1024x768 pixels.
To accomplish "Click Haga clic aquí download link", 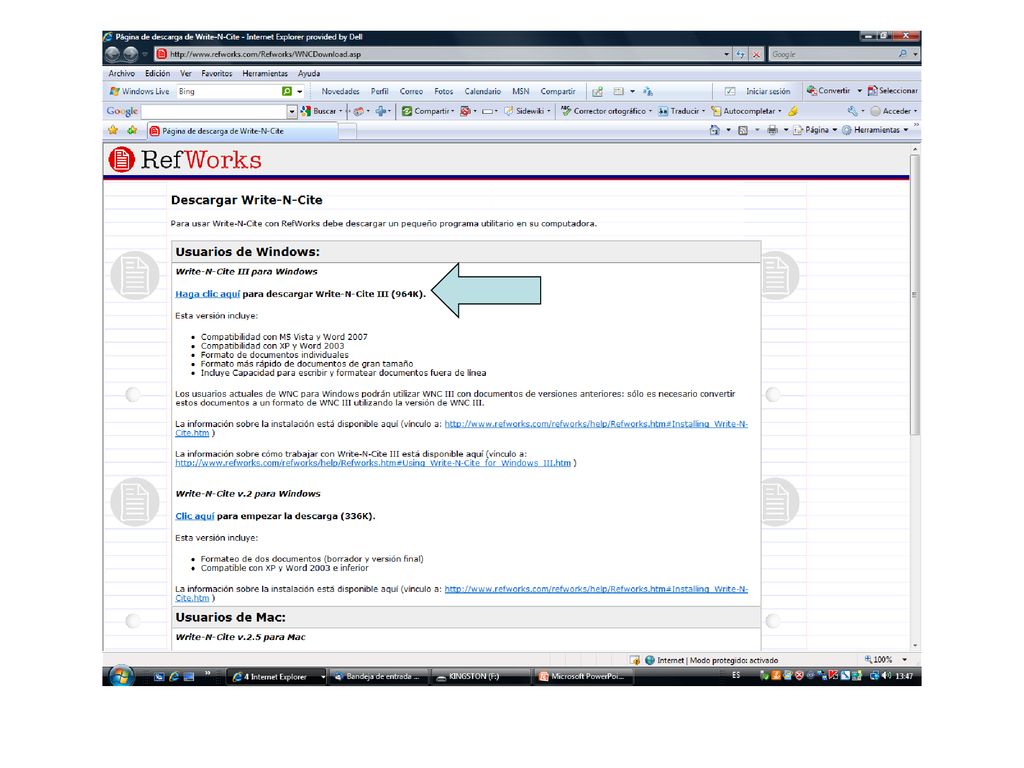I will pyautogui.click(x=208, y=294).
